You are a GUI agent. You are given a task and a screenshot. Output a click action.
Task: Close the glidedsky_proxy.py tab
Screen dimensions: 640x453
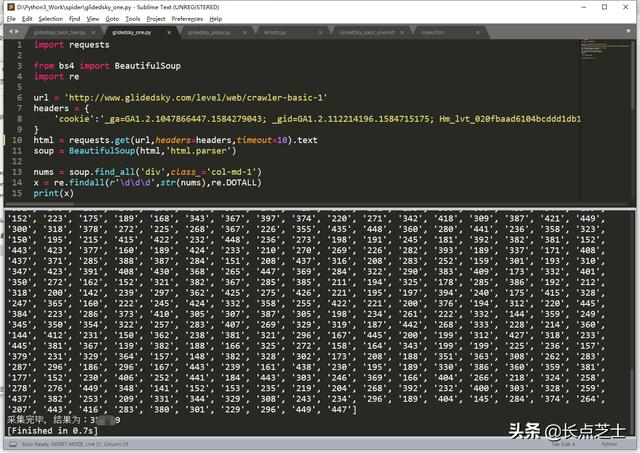244,32
